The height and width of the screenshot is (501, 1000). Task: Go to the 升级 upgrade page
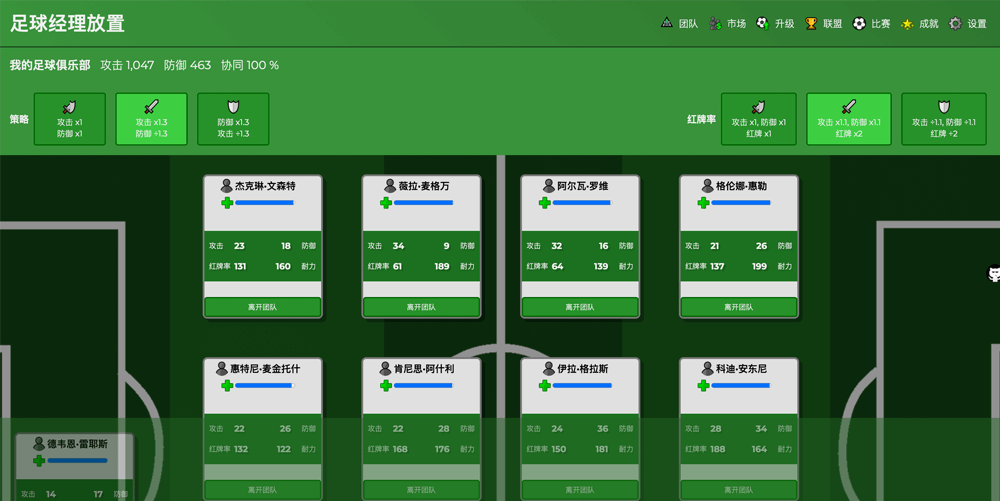[x=775, y=24]
